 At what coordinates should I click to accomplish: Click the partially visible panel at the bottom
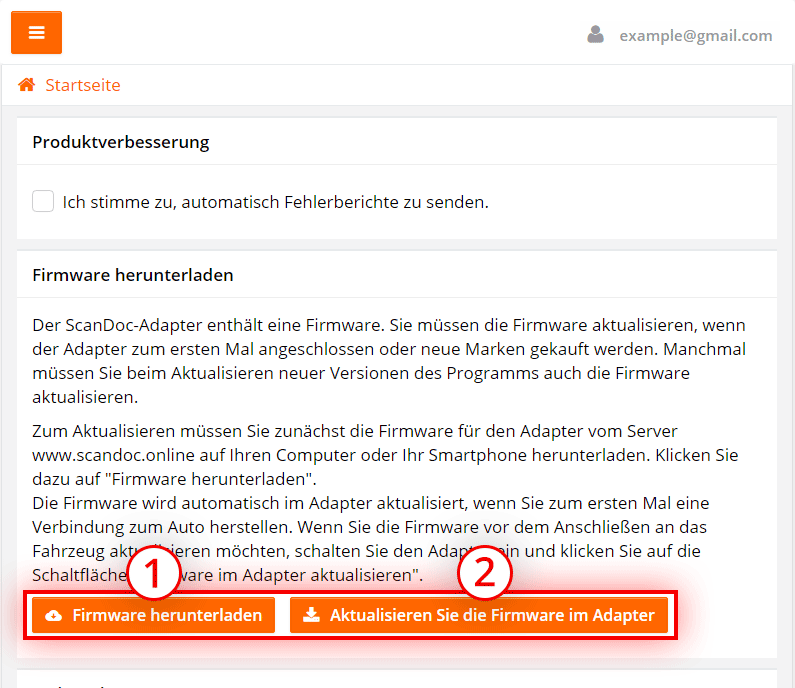click(397, 679)
